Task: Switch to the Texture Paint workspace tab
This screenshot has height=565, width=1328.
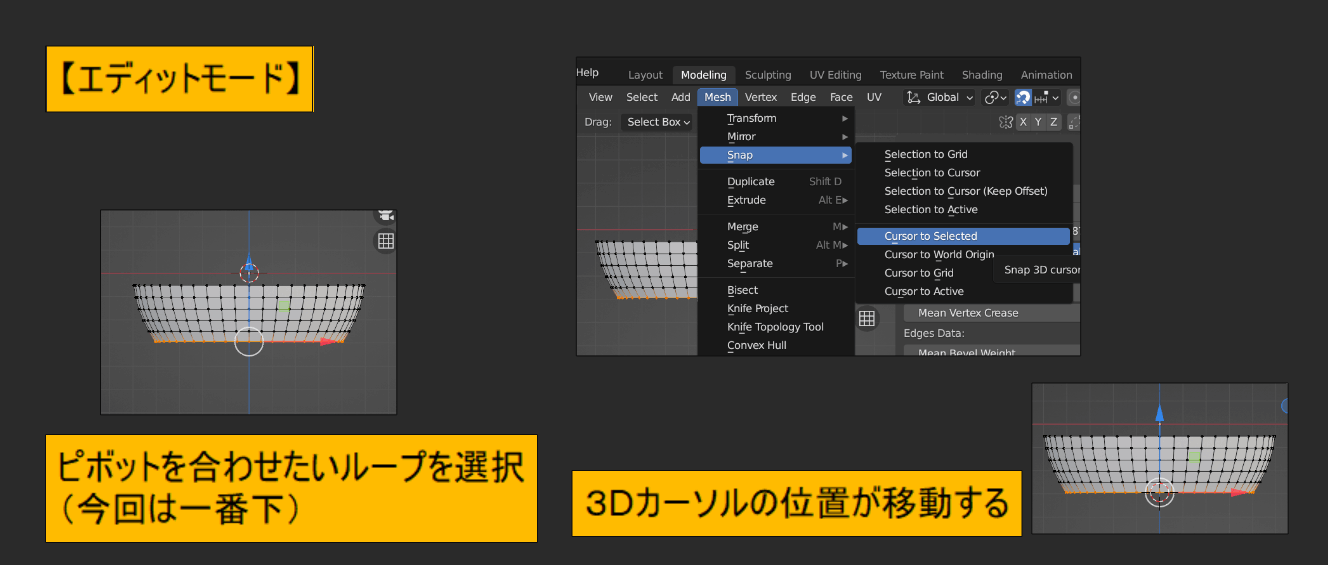Action: click(x=912, y=75)
